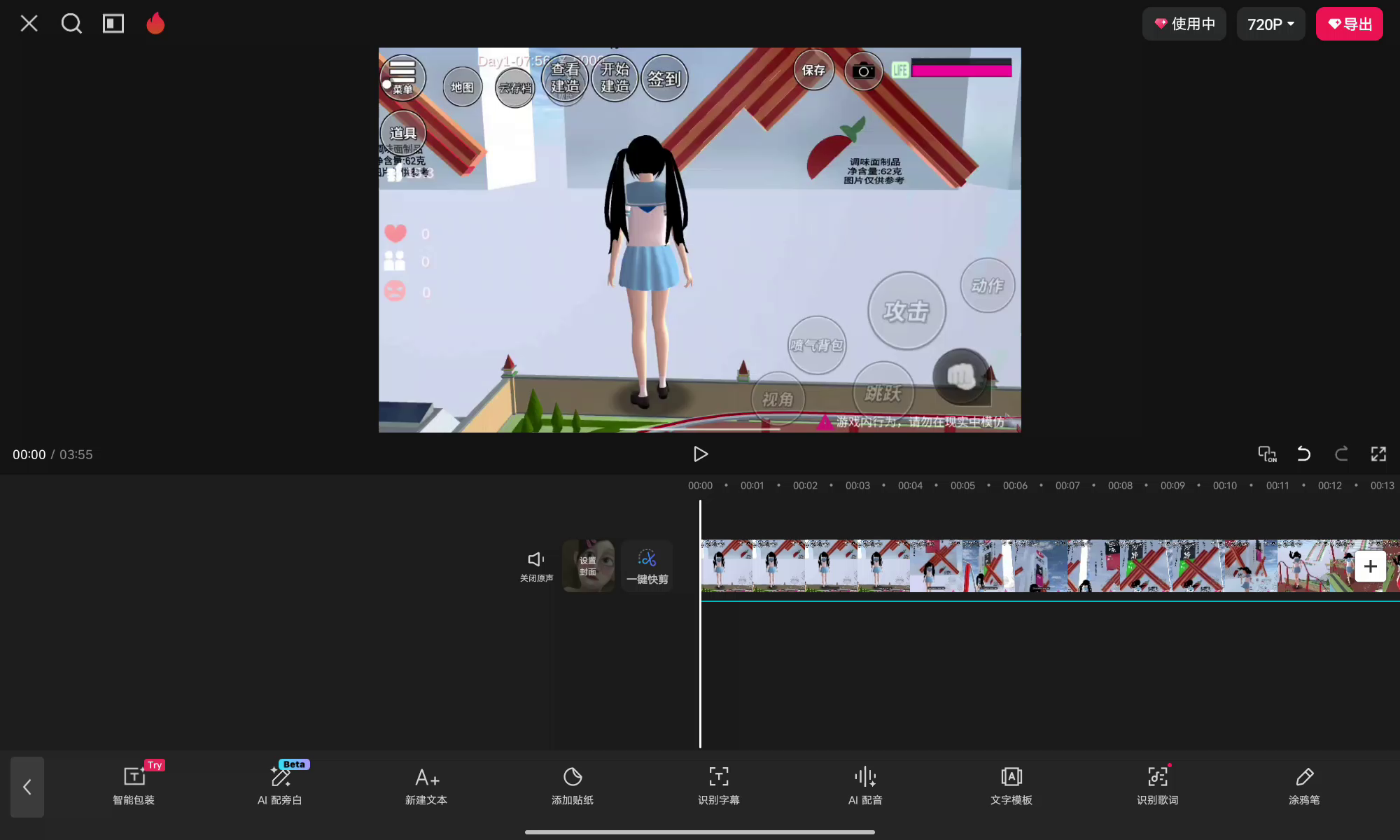Open the search magnifier icon
The height and width of the screenshot is (840, 1400).
point(71,24)
